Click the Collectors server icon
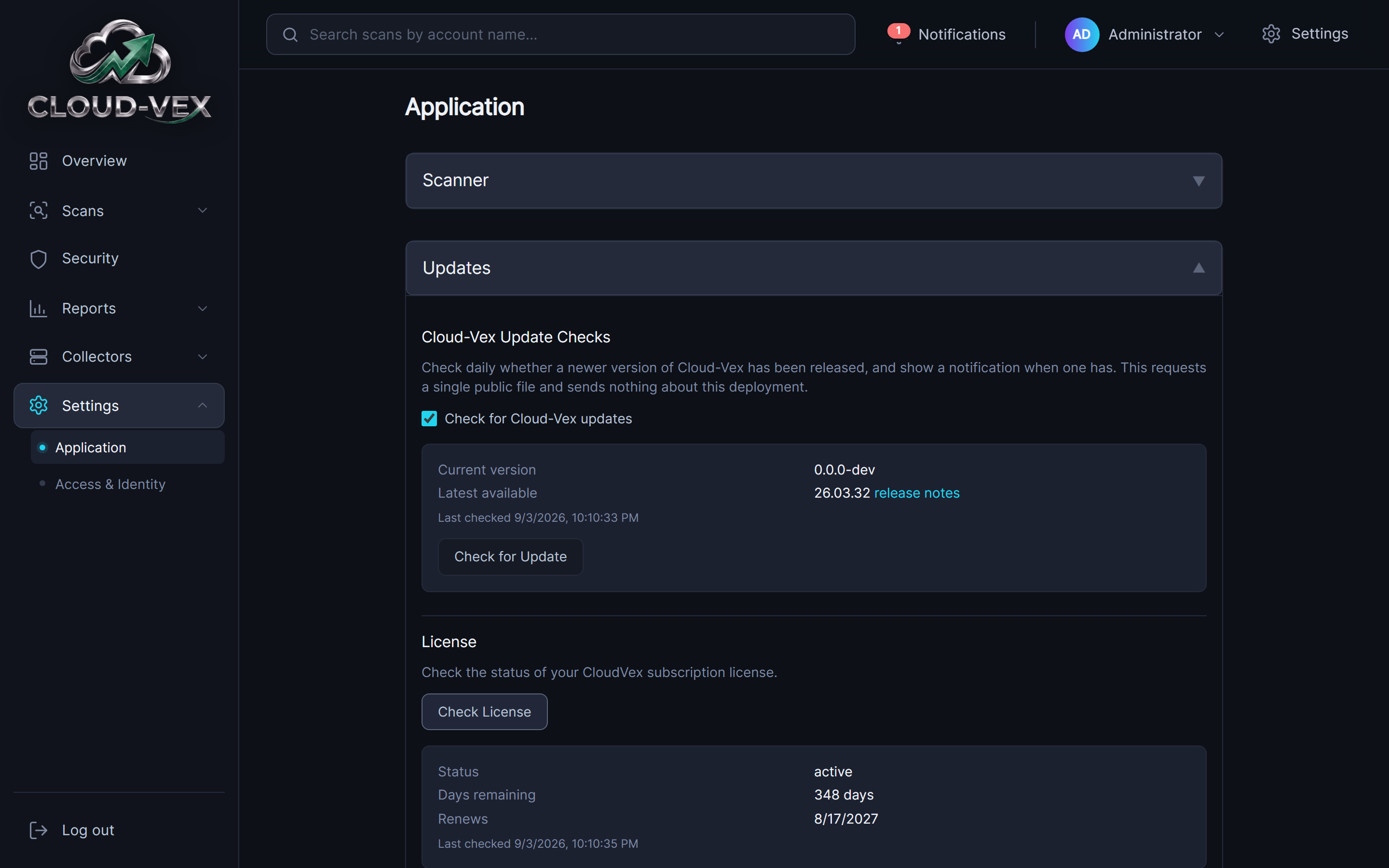Image resolution: width=1389 pixels, height=868 pixels. (39, 356)
